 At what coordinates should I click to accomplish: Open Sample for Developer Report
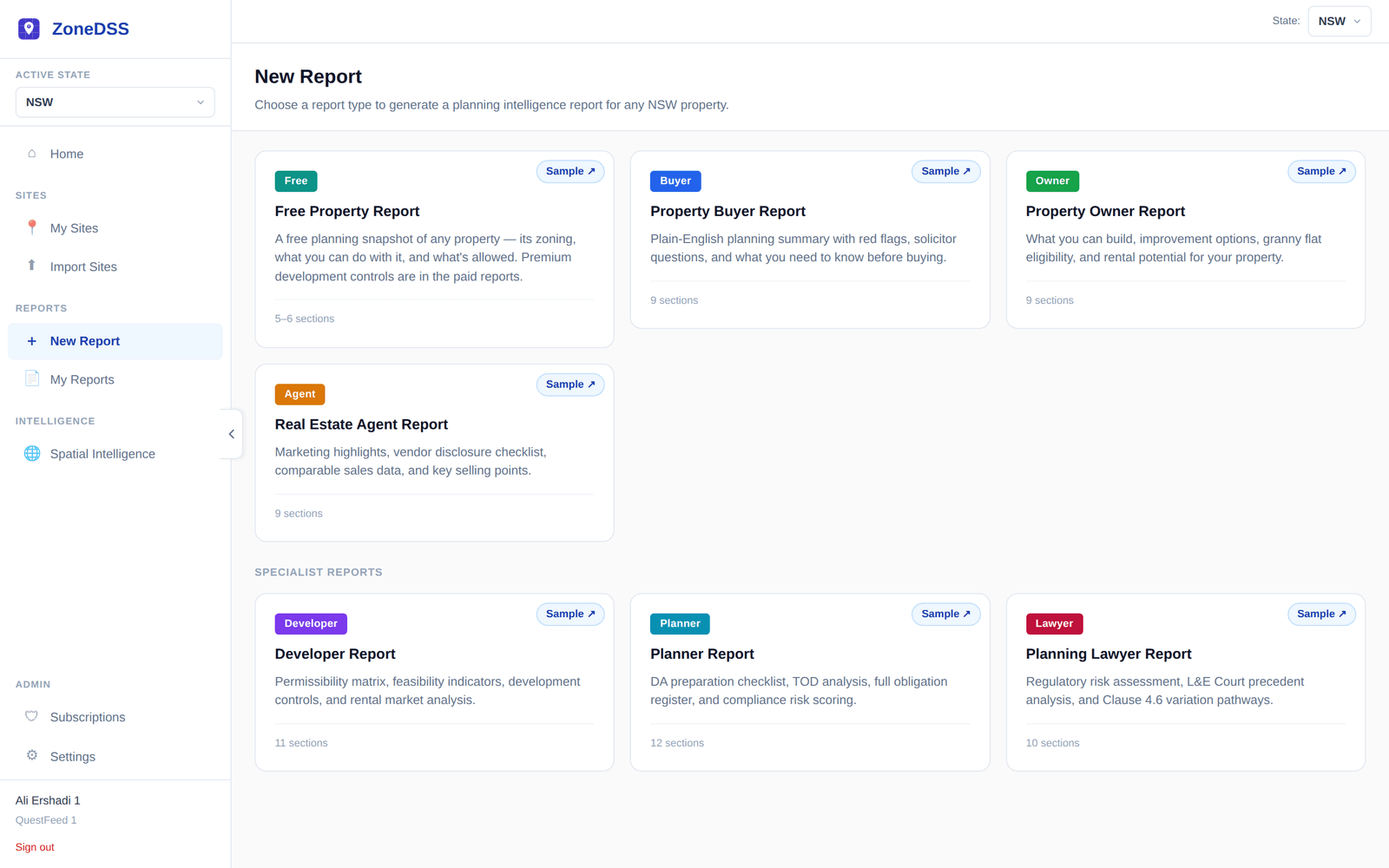point(570,614)
